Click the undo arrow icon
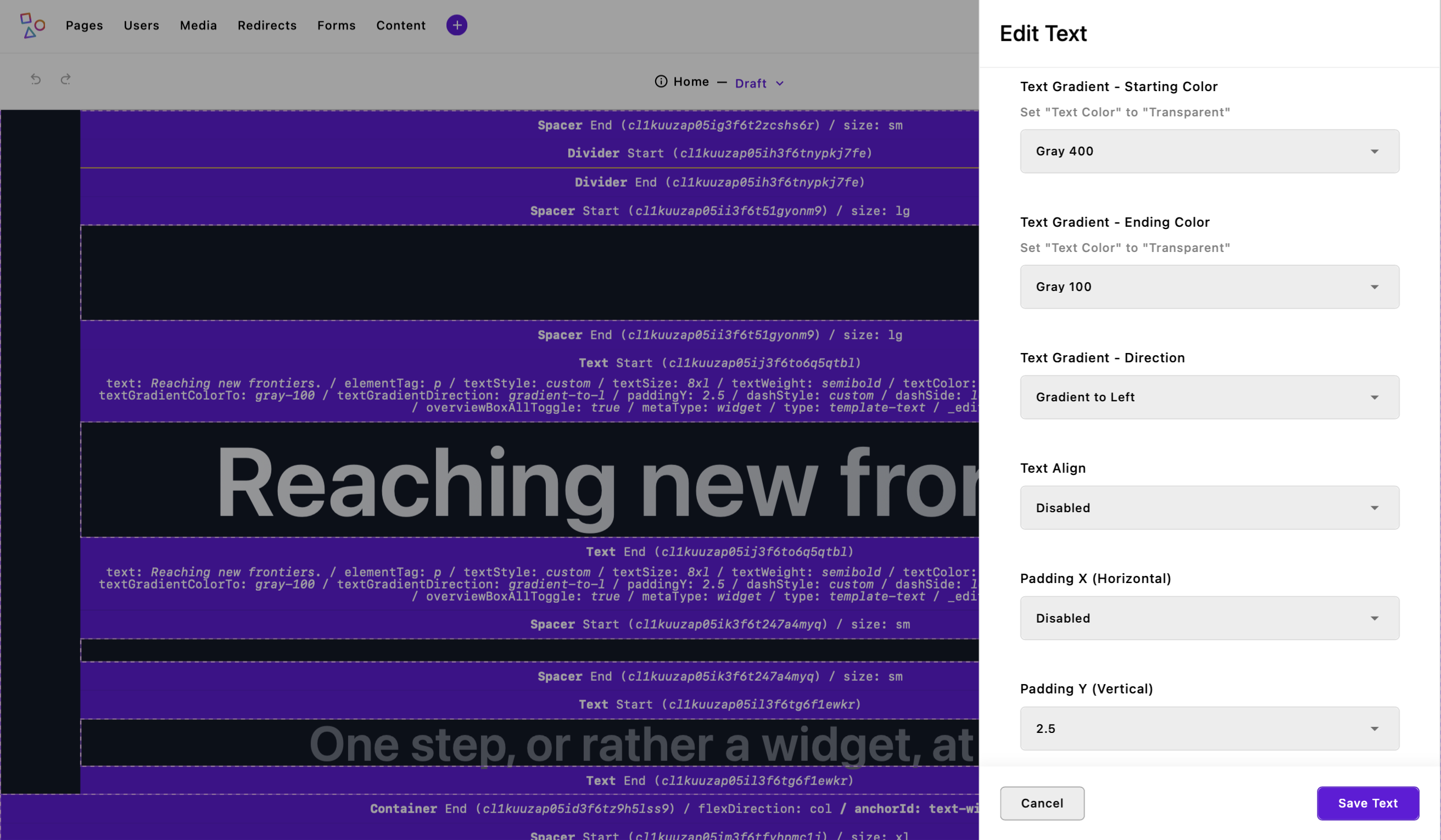 tap(36, 79)
